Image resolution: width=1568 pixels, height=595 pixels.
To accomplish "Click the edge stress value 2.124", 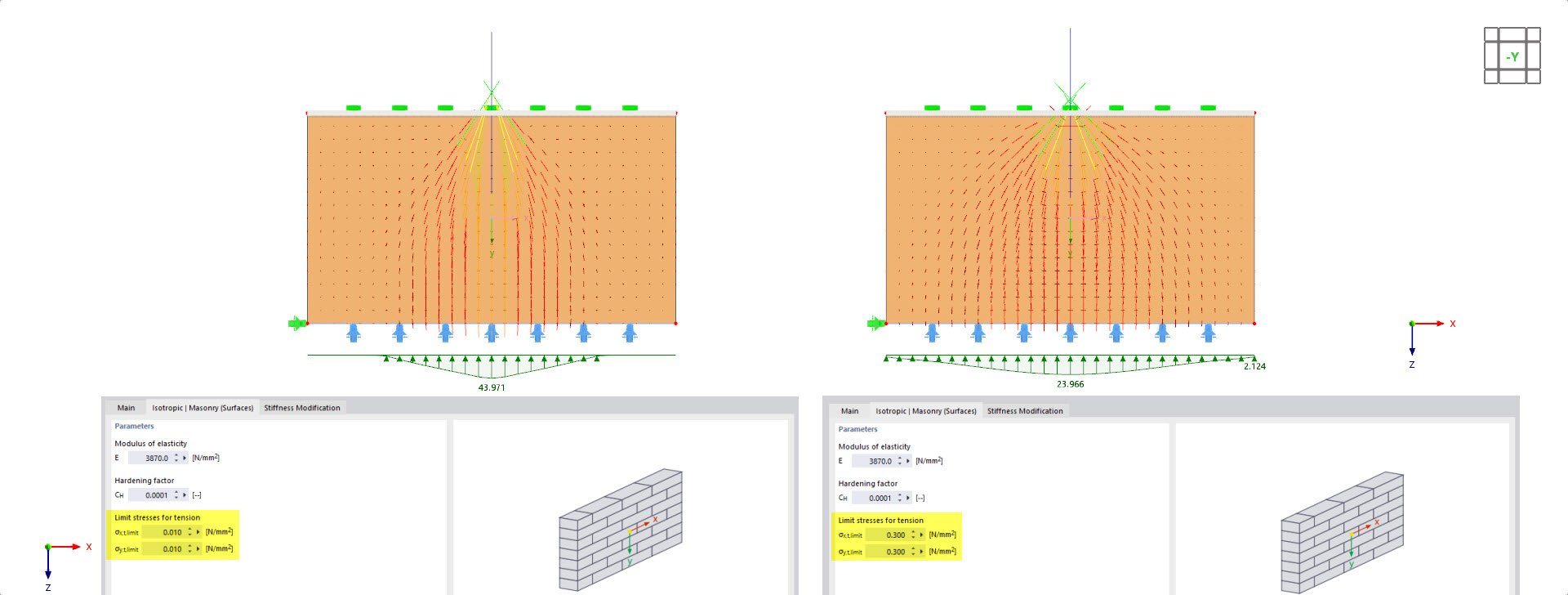I will (1254, 367).
